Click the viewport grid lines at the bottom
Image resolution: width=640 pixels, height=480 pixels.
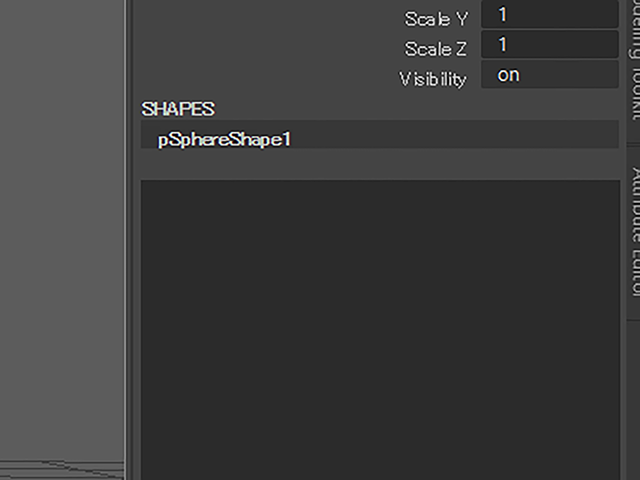click(x=62, y=469)
